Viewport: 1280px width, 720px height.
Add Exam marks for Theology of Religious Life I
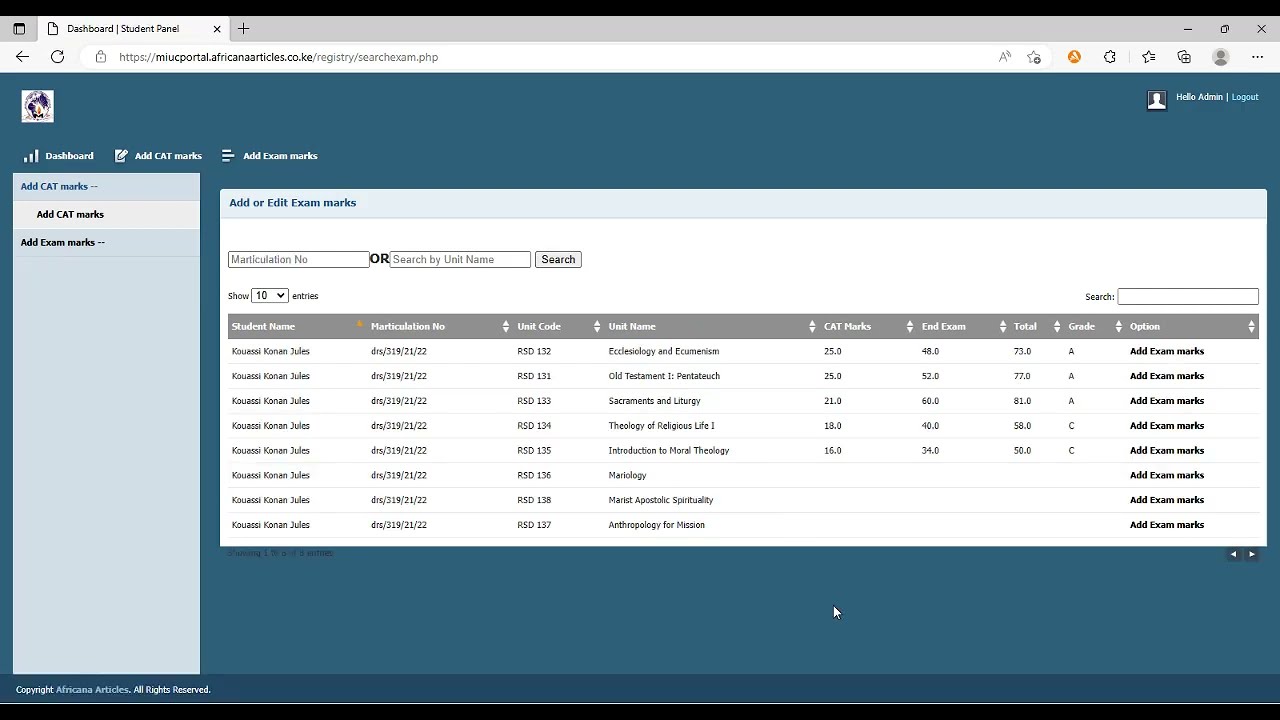[1167, 426]
